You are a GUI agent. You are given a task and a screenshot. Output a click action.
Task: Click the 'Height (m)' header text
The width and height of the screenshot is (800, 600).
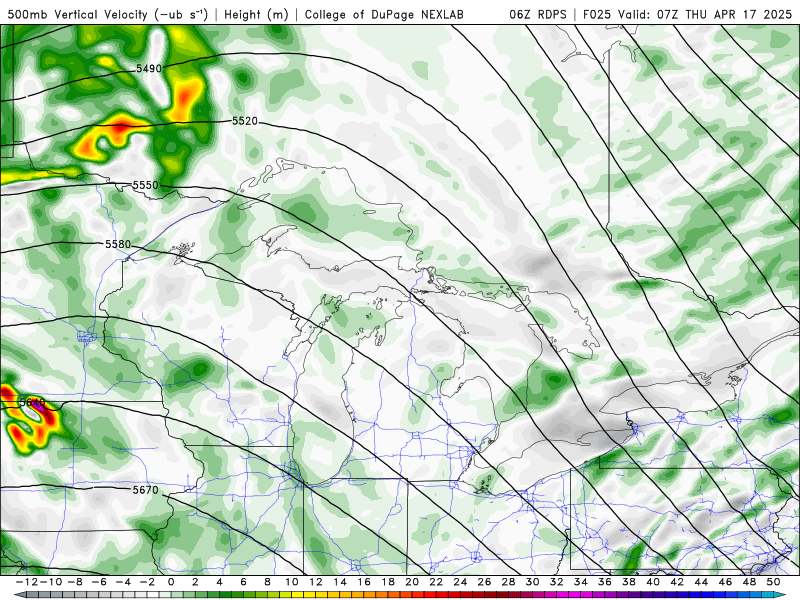click(256, 14)
